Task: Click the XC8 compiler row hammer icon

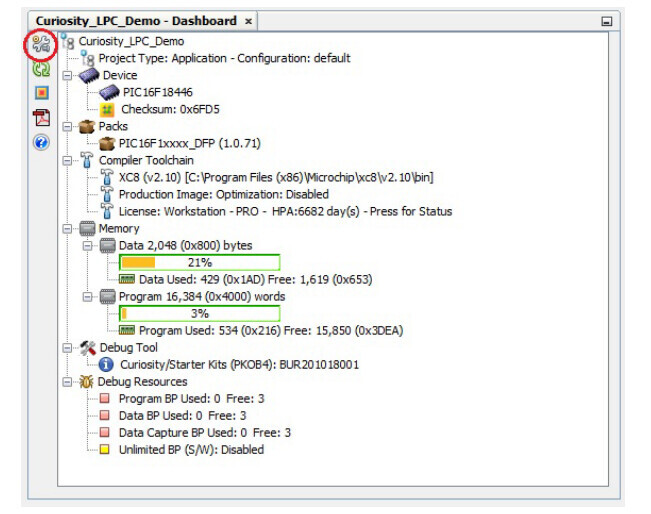Action: coord(107,177)
